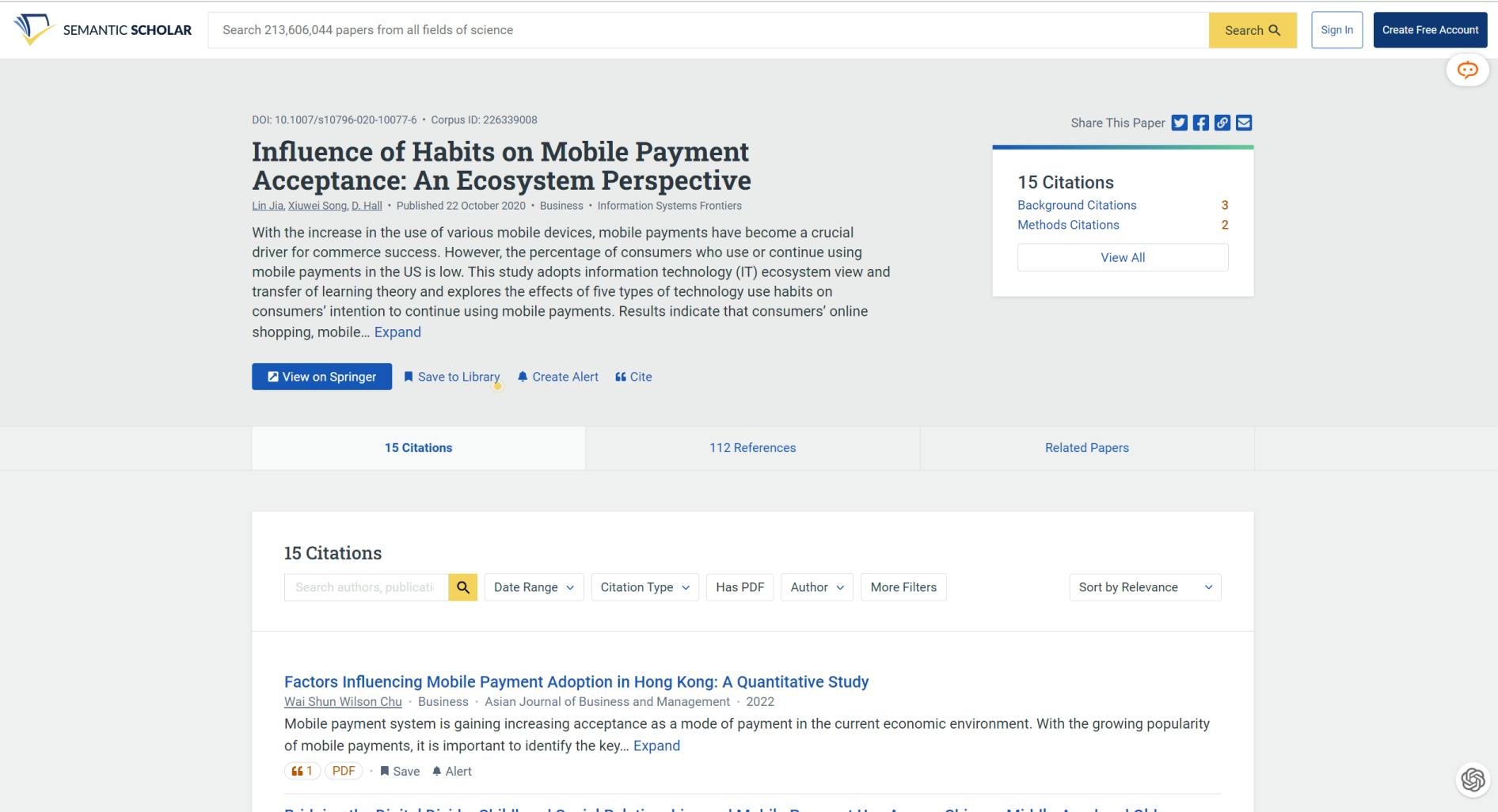
Task: Expand the paper abstract
Action: point(397,332)
